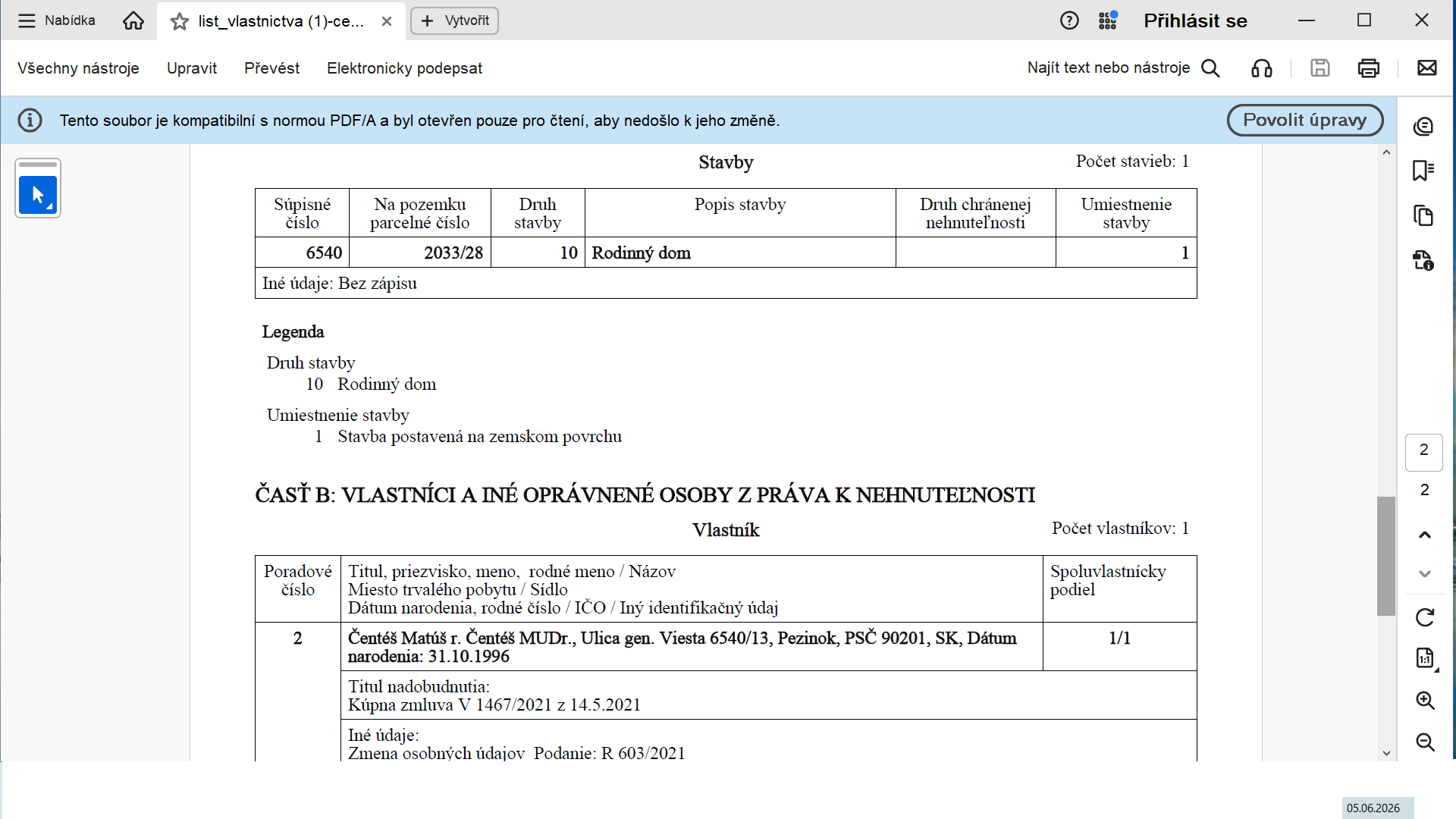Screen dimensions: 1456x819
Task: Click Povolit úpravy button
Action: point(1305,120)
